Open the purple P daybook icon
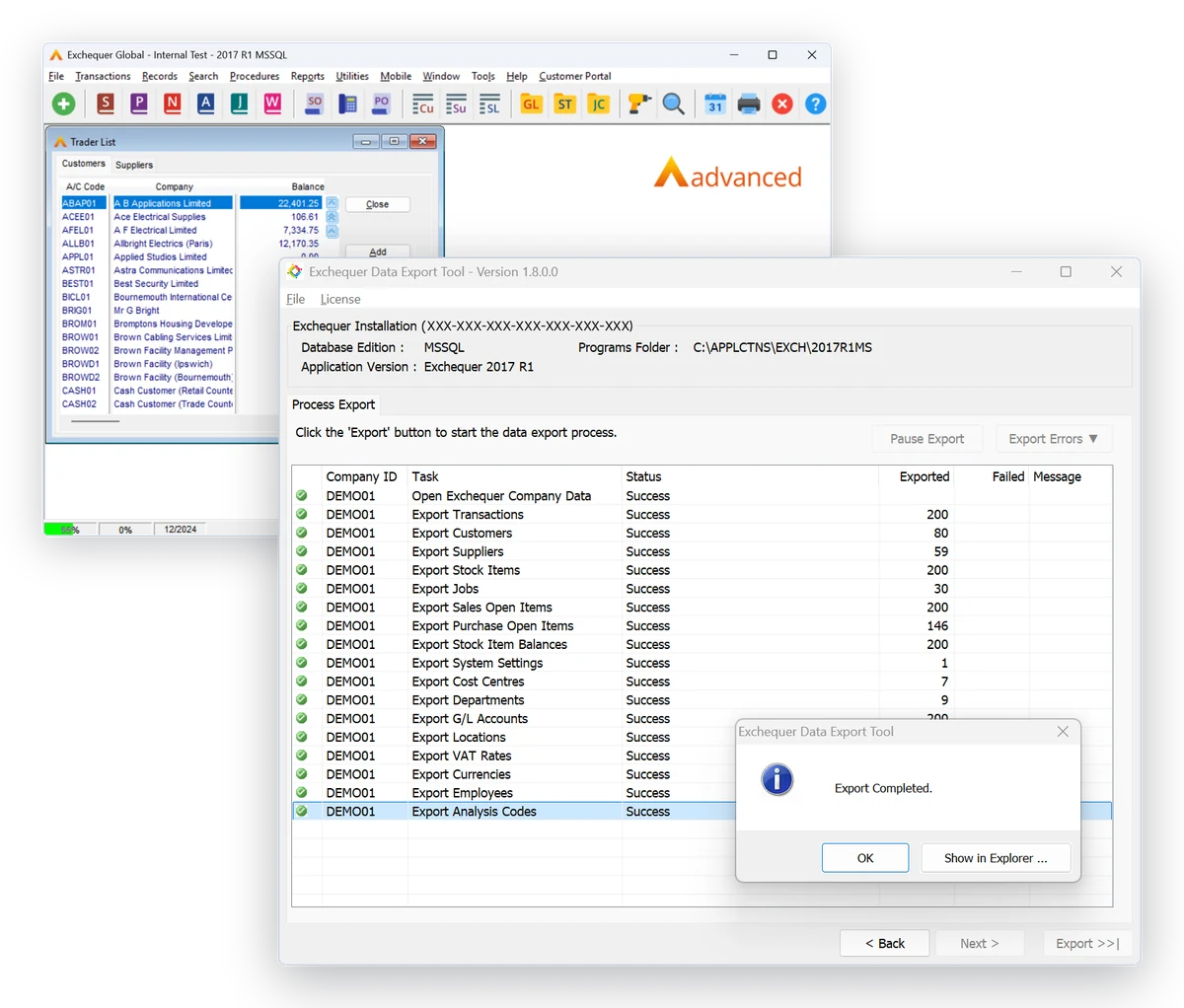The height and width of the screenshot is (1008, 1184). coord(139,103)
